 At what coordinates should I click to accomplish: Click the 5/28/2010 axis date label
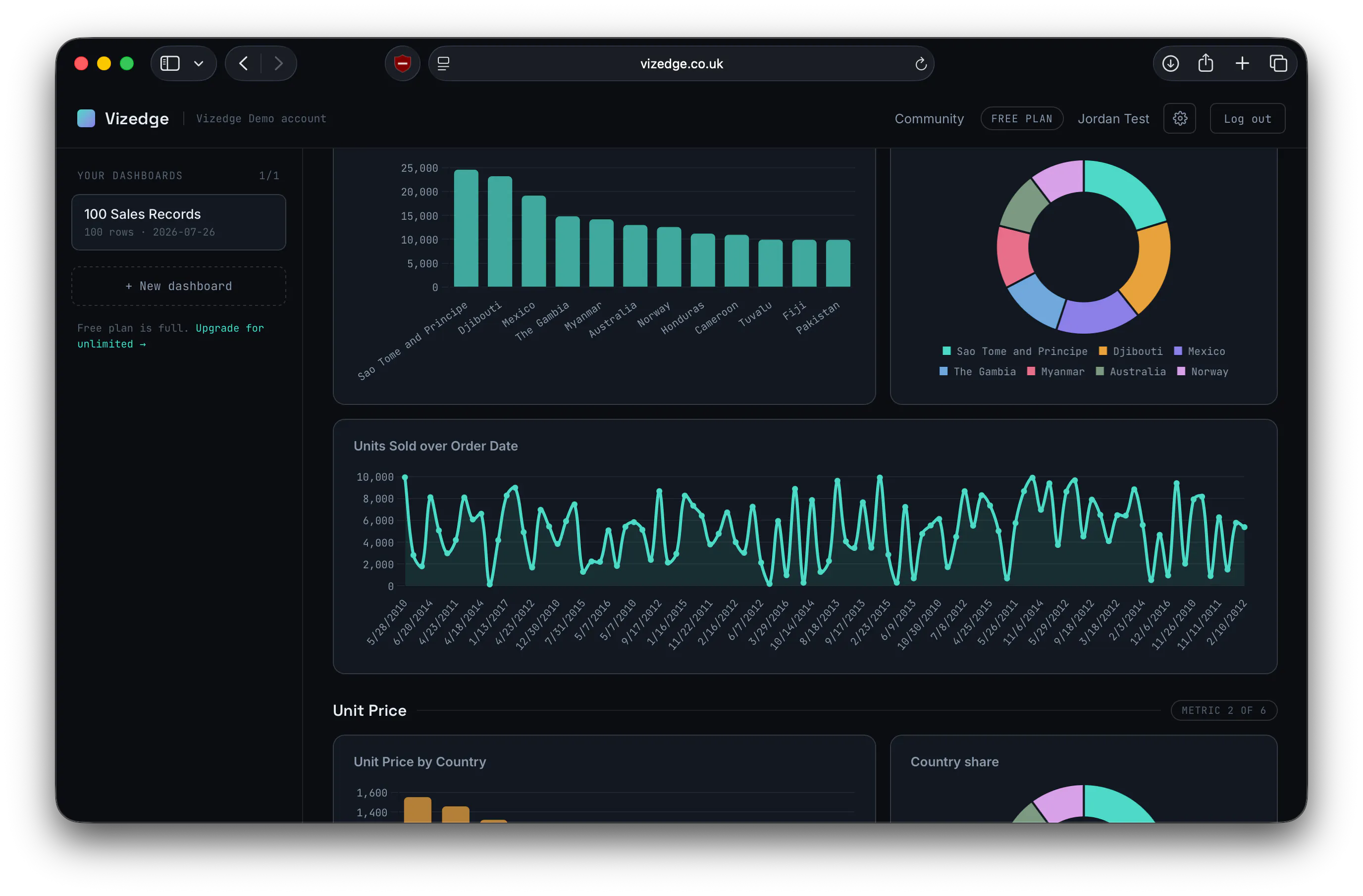(x=387, y=622)
